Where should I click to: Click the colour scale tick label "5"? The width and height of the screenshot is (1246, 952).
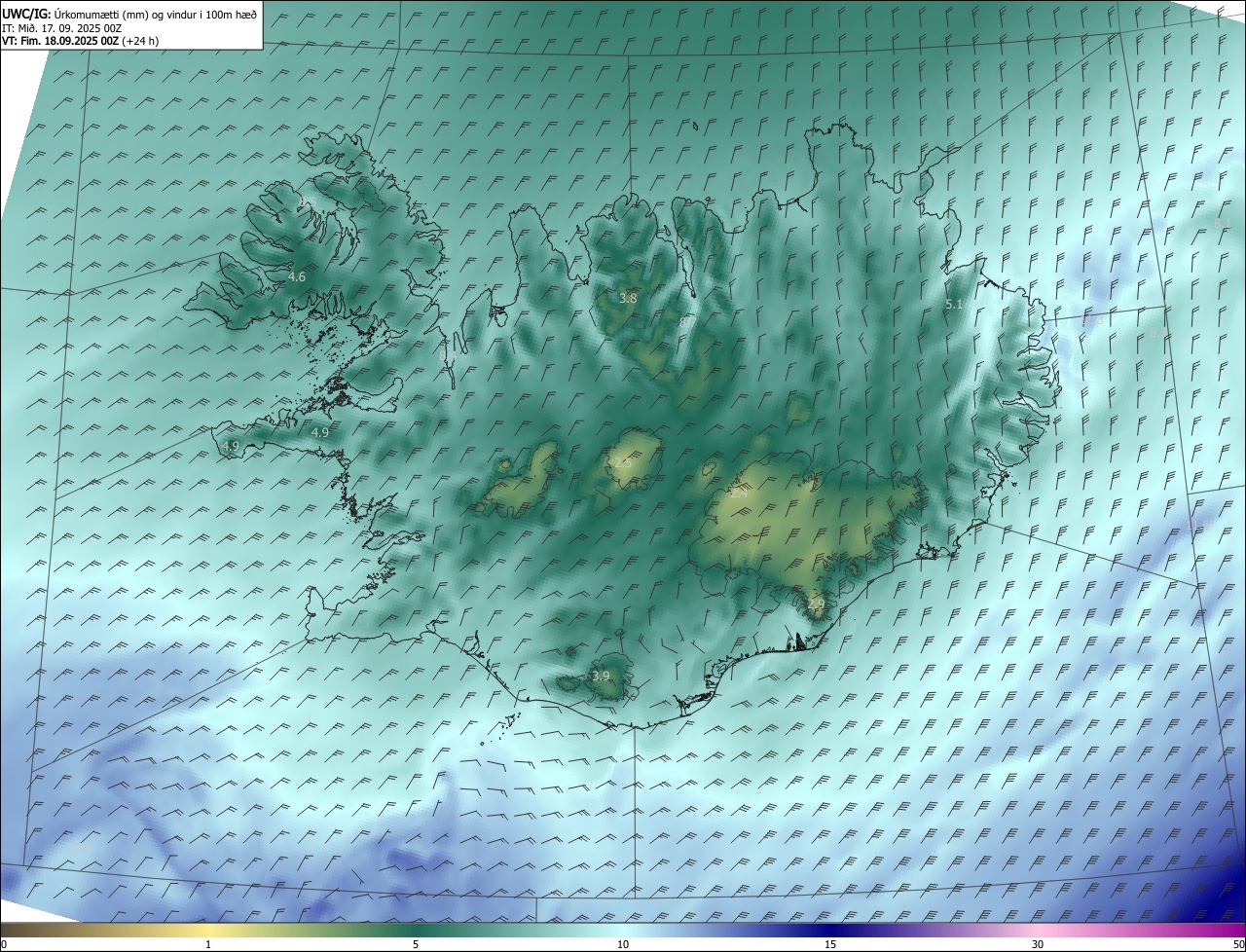coord(416,944)
